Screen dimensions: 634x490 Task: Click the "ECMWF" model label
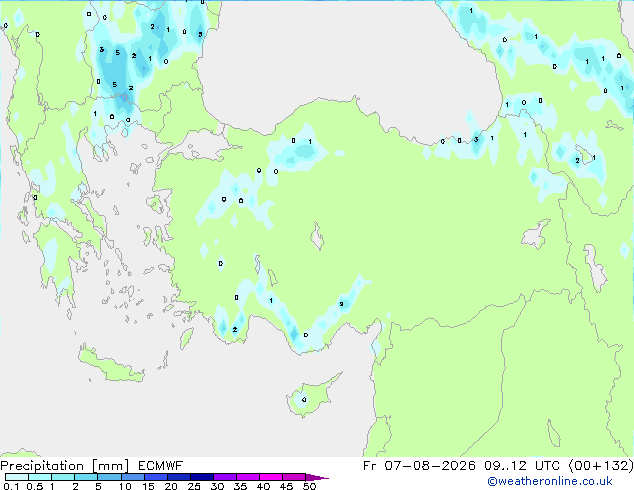(161, 466)
